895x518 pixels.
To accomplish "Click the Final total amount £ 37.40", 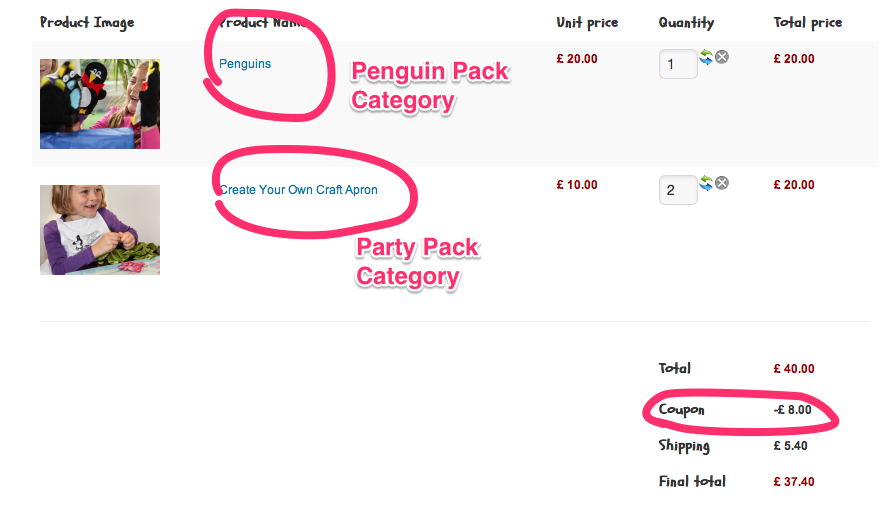I will 794,482.
